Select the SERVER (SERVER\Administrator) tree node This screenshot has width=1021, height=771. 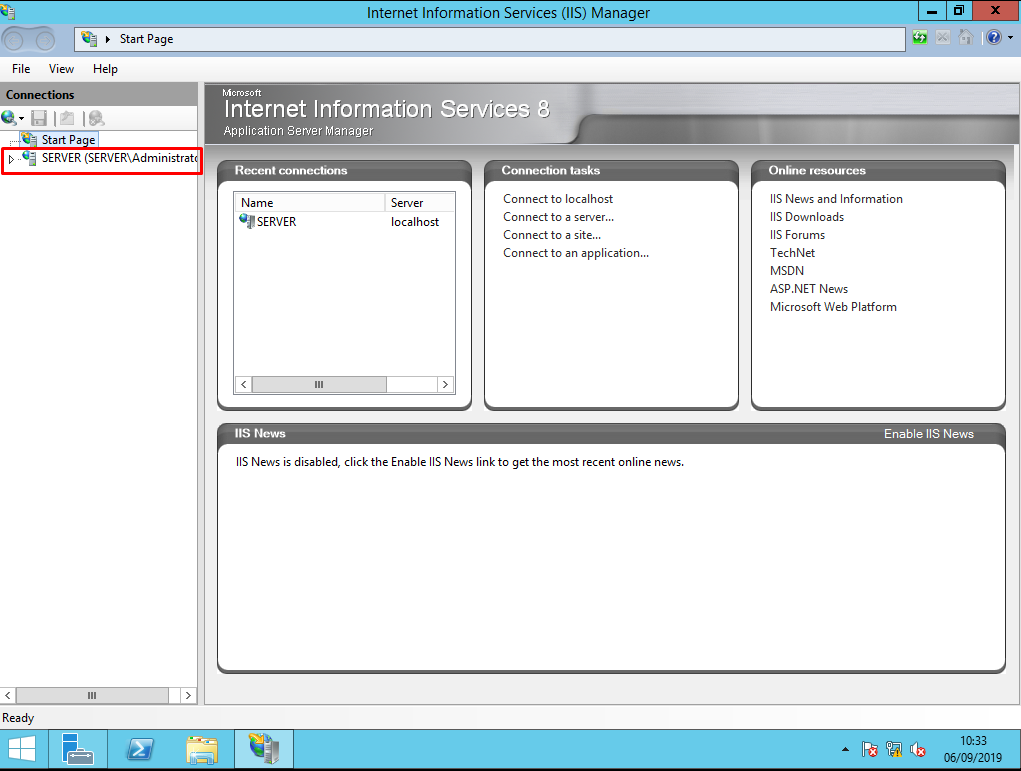tap(120, 158)
